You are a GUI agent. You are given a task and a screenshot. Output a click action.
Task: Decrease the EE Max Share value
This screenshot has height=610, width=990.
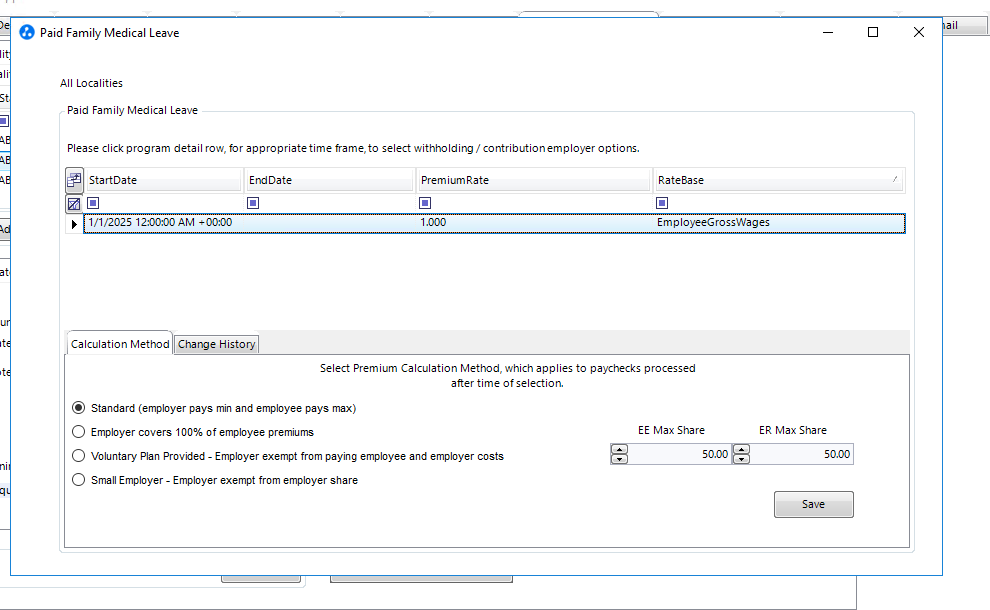click(619, 459)
